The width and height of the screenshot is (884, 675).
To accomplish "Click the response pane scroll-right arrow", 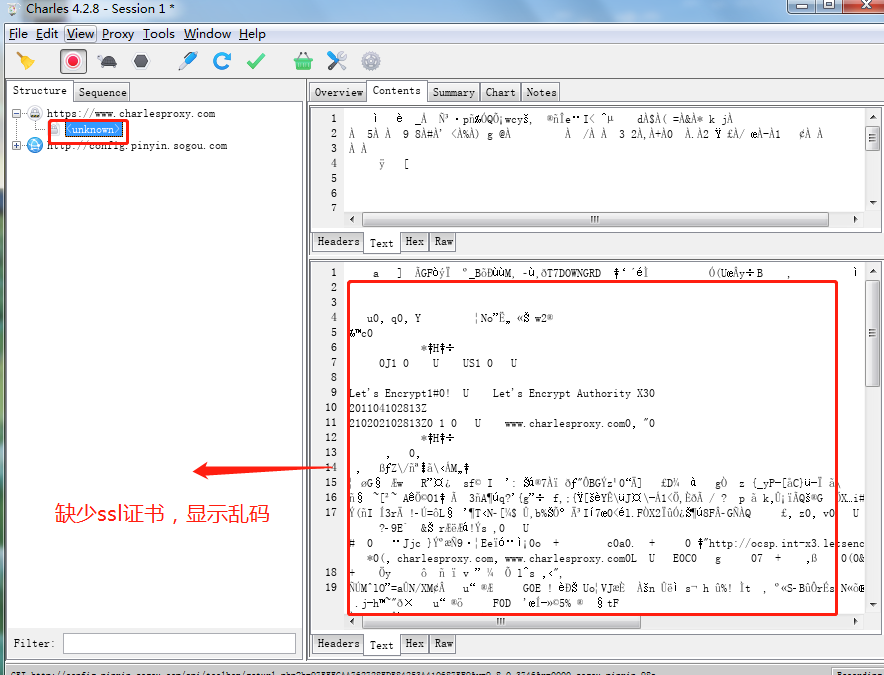I will [x=855, y=621].
